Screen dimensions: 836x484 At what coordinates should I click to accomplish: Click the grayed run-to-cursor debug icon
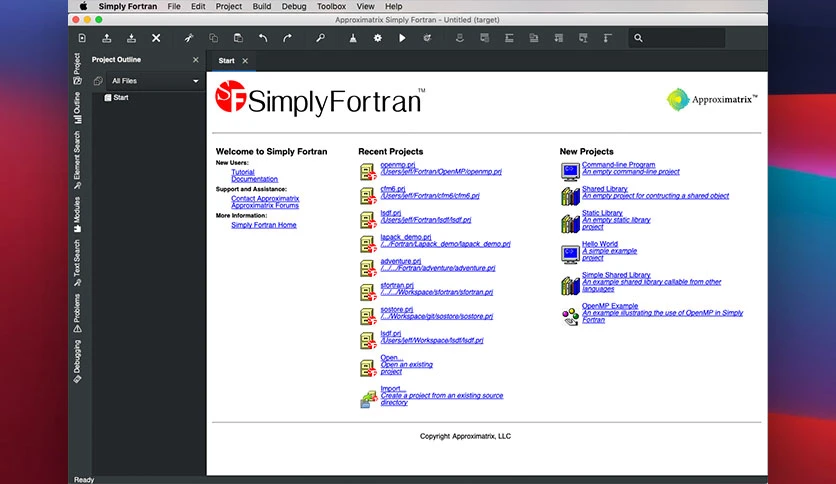(583, 38)
